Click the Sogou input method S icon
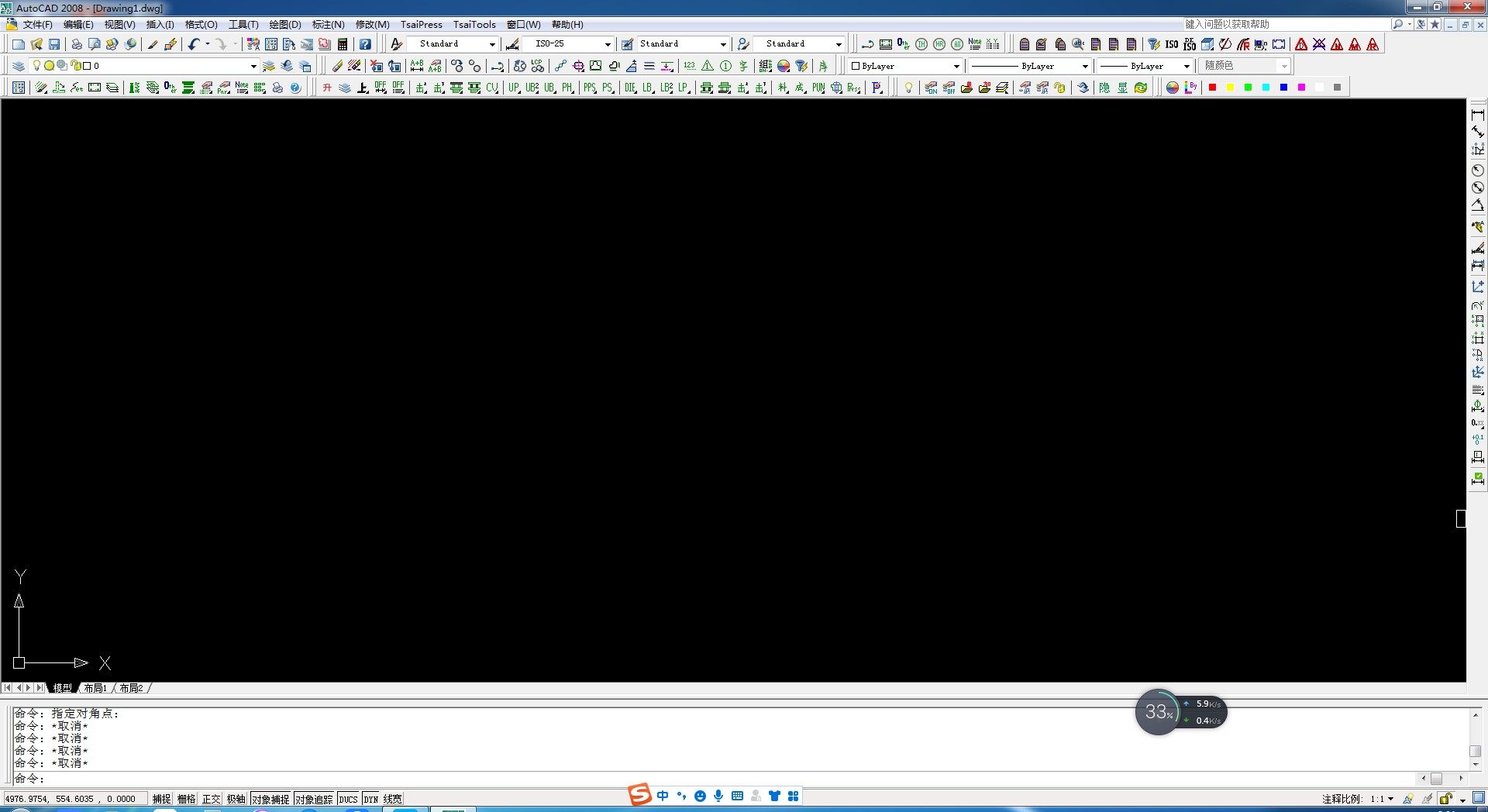This screenshot has width=1488, height=812. (x=640, y=795)
